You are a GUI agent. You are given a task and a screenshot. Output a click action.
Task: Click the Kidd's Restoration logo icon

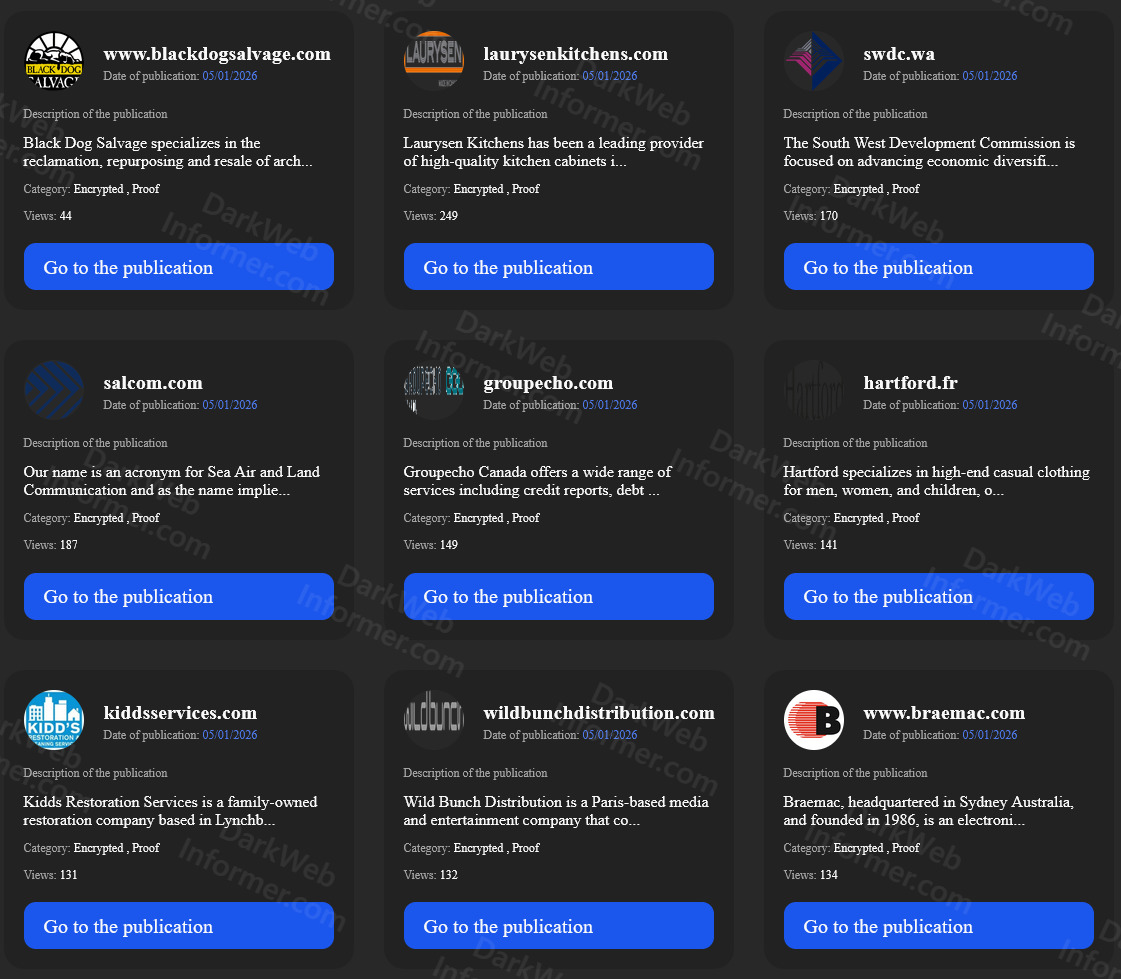click(x=53, y=720)
